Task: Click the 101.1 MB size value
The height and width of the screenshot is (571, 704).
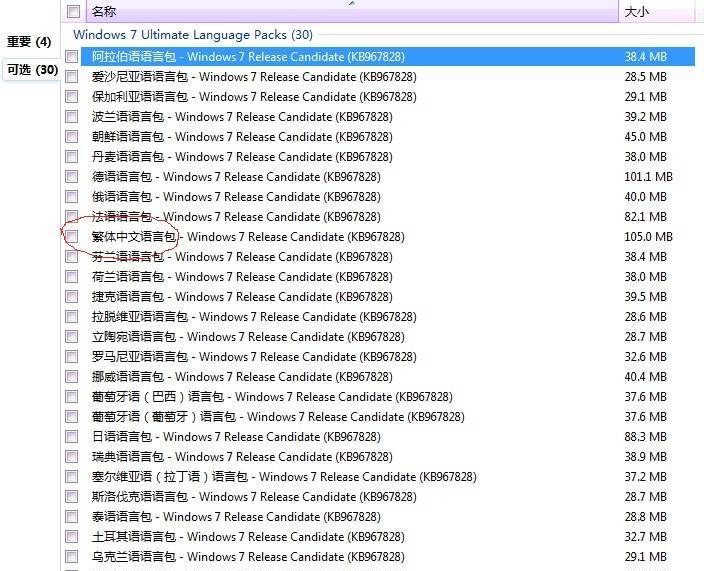Action: click(648, 176)
